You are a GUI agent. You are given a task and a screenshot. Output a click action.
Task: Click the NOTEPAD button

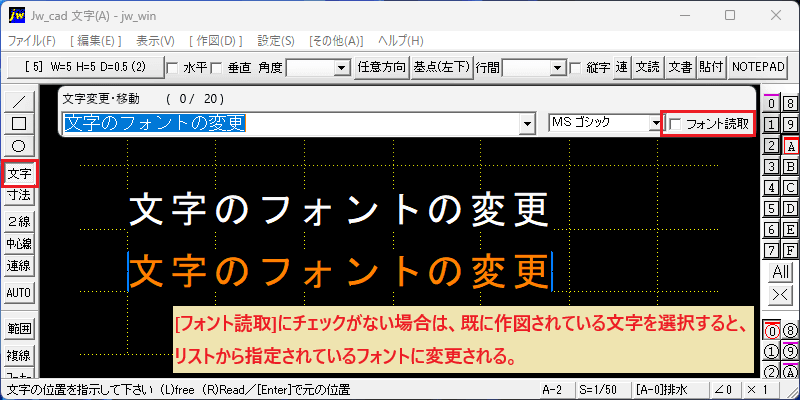(757, 67)
